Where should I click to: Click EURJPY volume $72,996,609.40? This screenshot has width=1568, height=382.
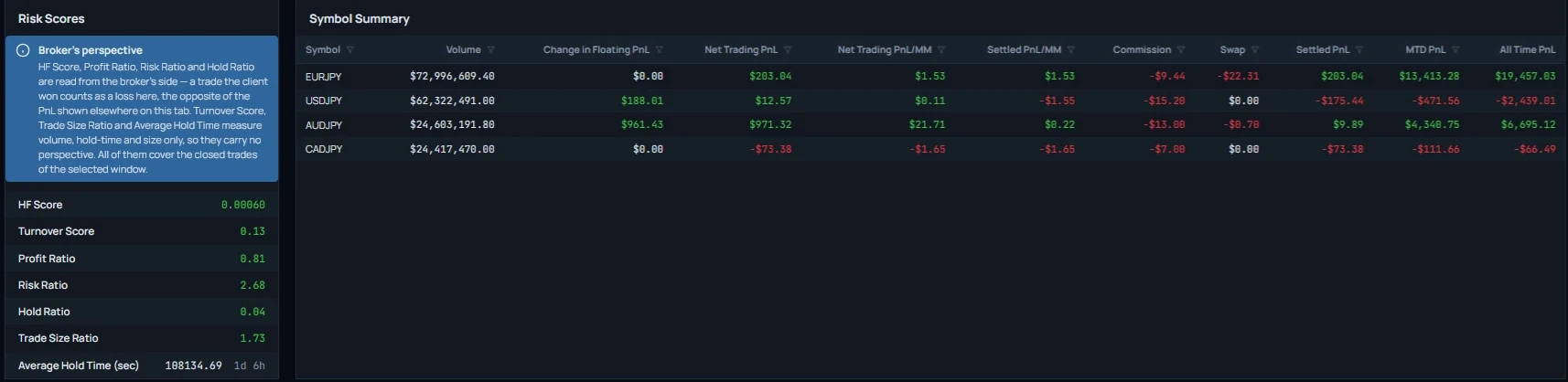[452, 77]
